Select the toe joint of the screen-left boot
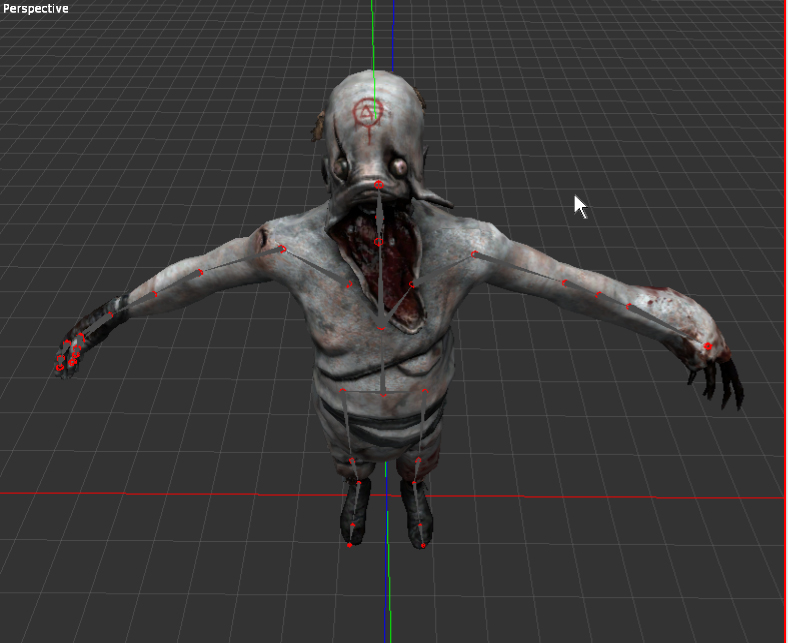This screenshot has height=643, width=788. [x=350, y=545]
